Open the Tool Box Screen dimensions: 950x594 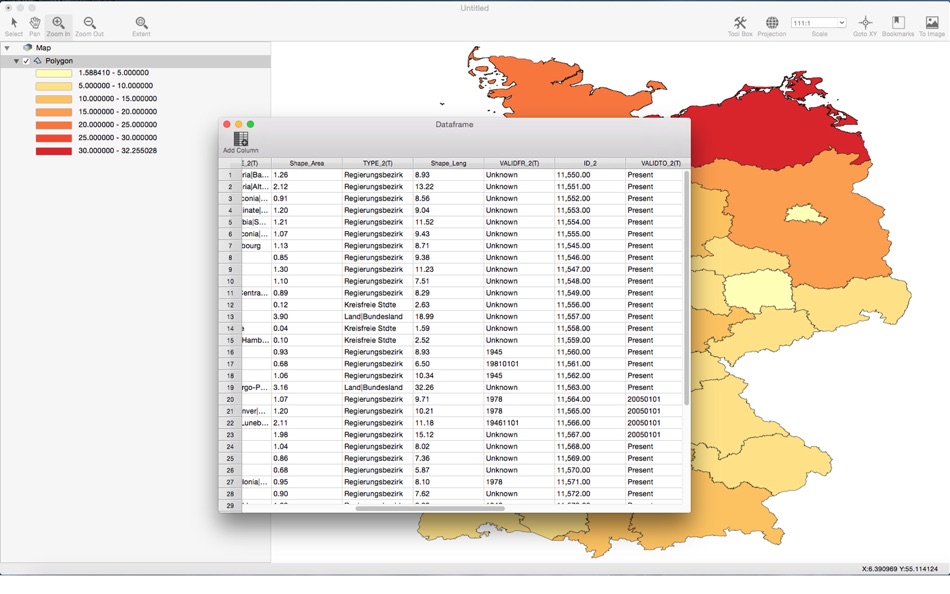point(740,27)
